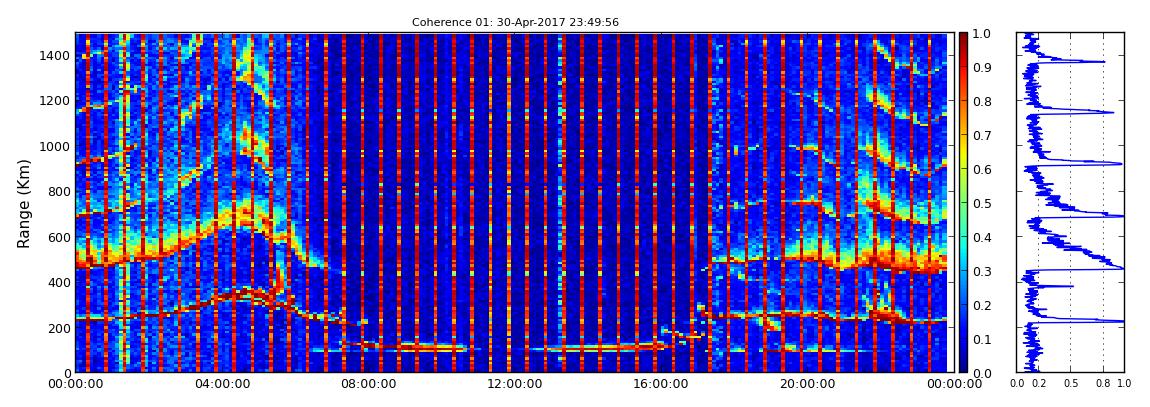The width and height of the screenshot is (1150, 407).
Task: Click the colorbar 0.7 label
Action: tap(981, 136)
